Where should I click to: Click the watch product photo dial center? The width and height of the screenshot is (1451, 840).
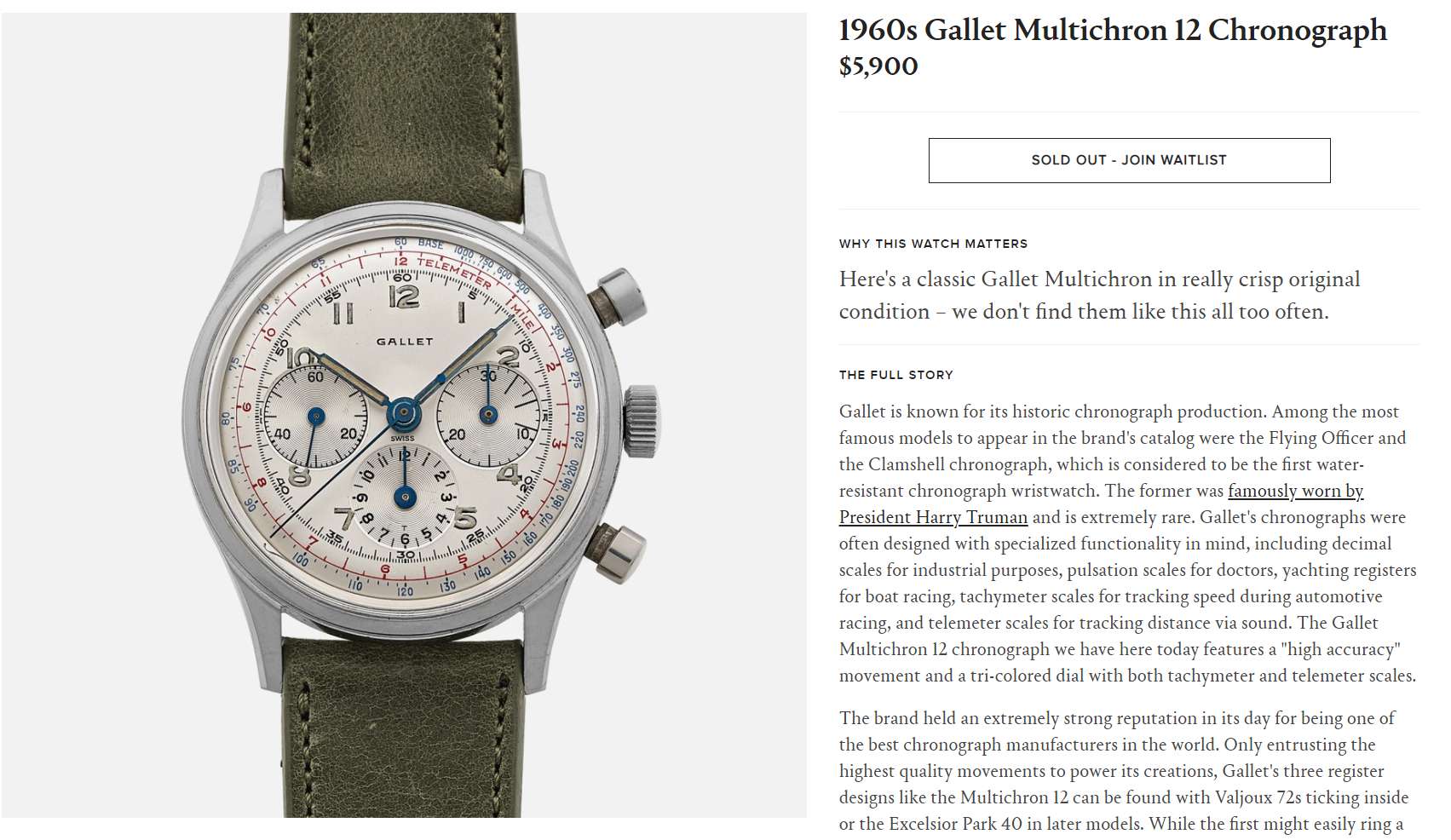click(x=404, y=415)
